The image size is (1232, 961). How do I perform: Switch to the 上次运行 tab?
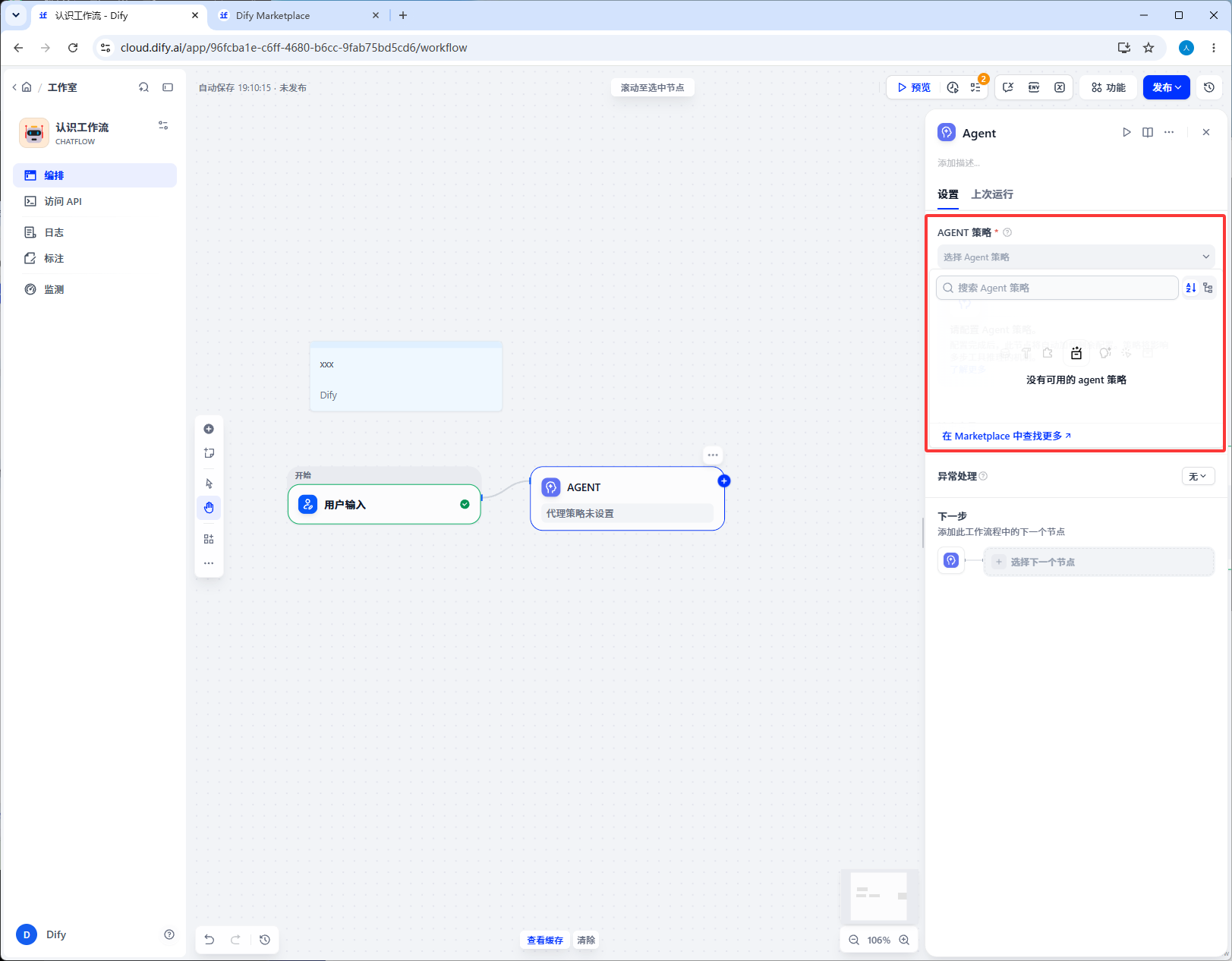pos(992,194)
